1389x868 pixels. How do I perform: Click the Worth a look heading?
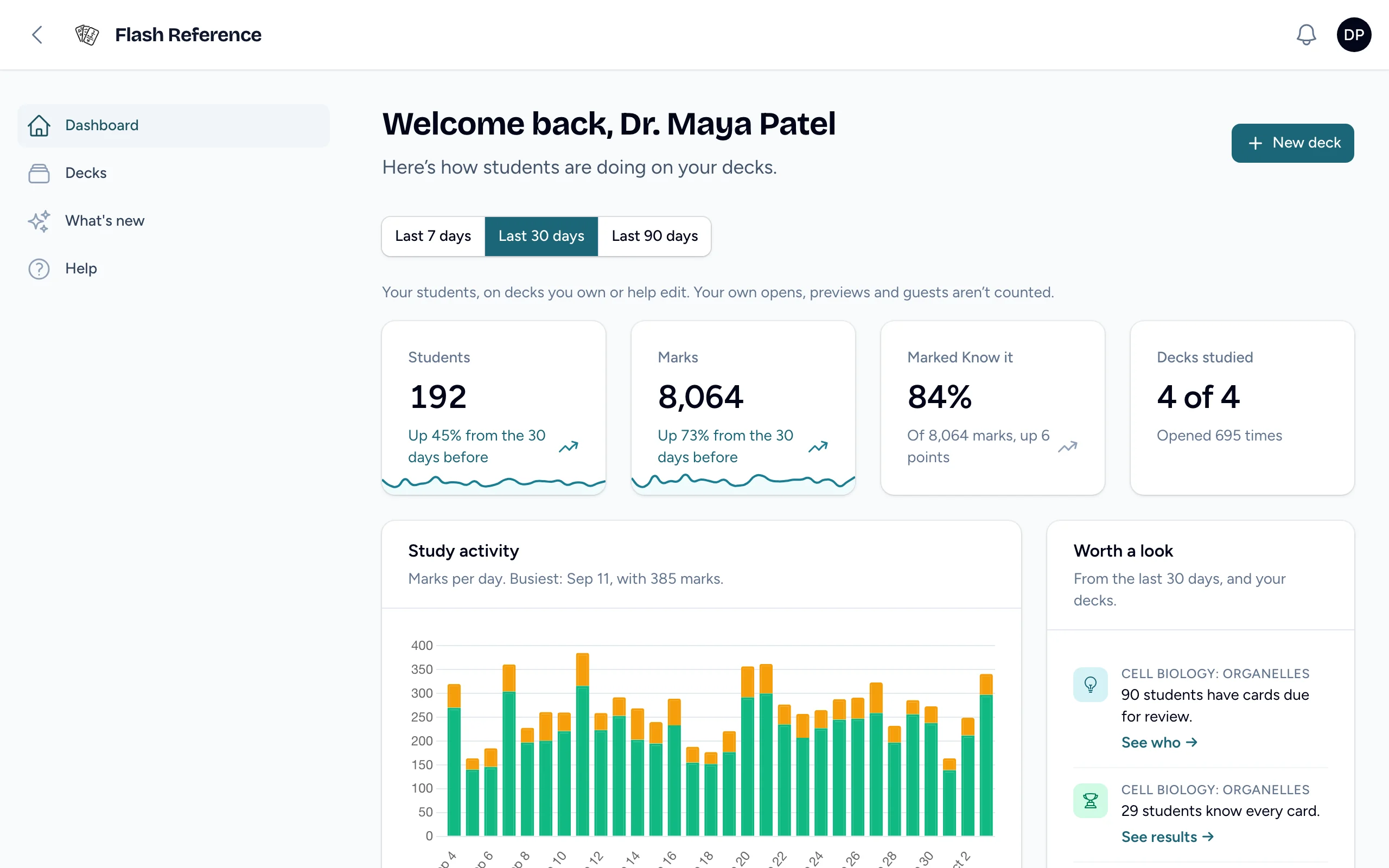[x=1123, y=551]
